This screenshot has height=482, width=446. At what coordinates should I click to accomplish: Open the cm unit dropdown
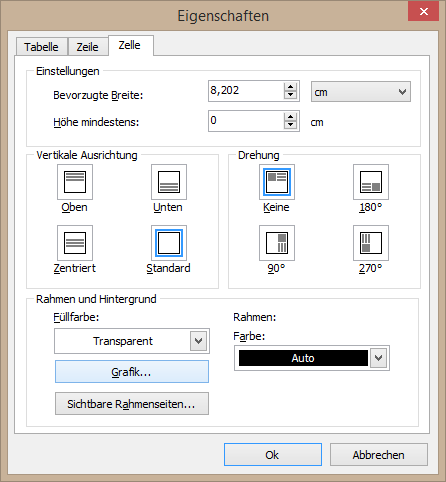pos(361,92)
